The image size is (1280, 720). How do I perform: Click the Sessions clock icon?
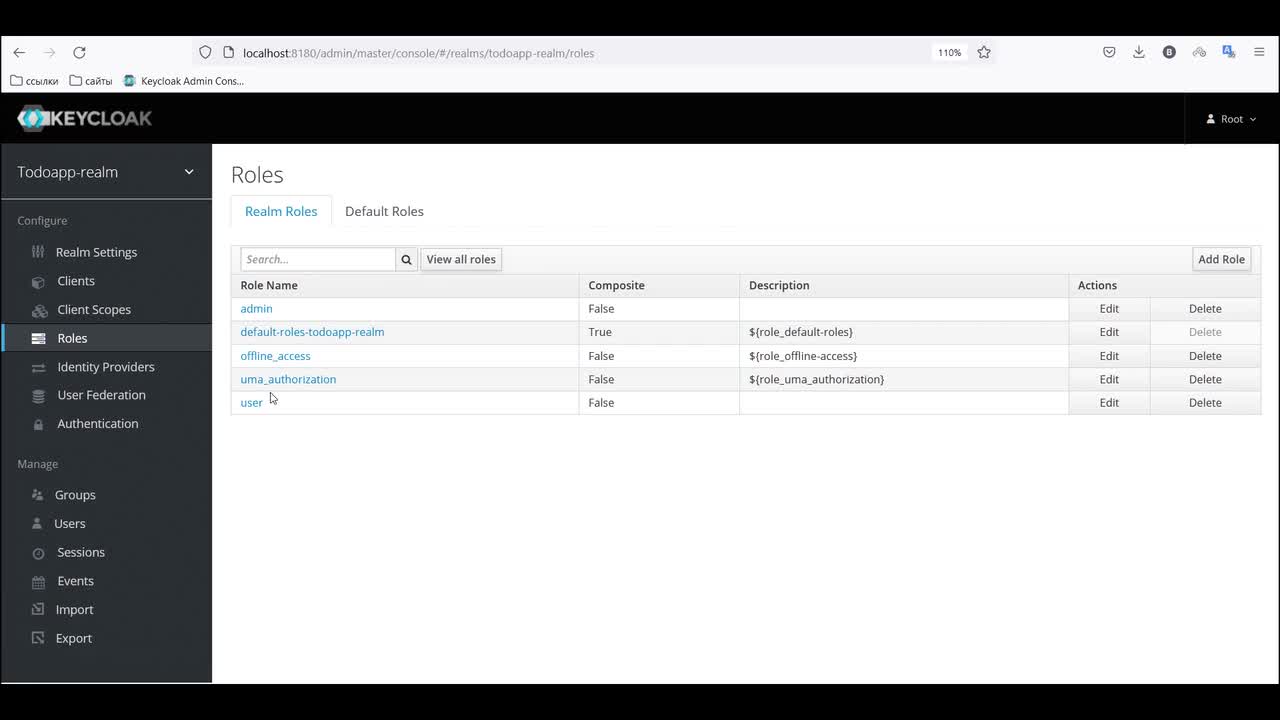(38, 553)
